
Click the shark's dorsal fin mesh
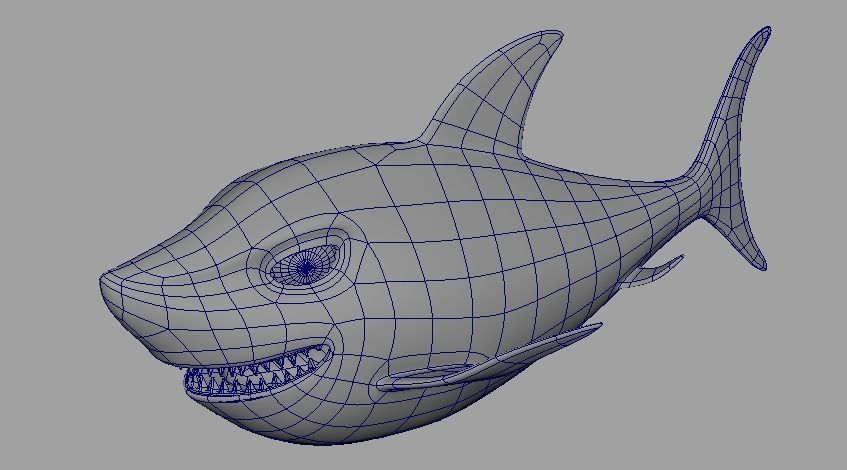[493, 92]
